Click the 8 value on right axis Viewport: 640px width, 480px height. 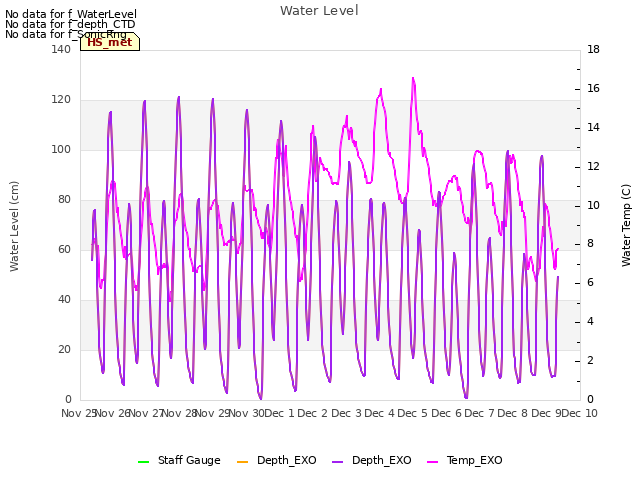pos(591,244)
